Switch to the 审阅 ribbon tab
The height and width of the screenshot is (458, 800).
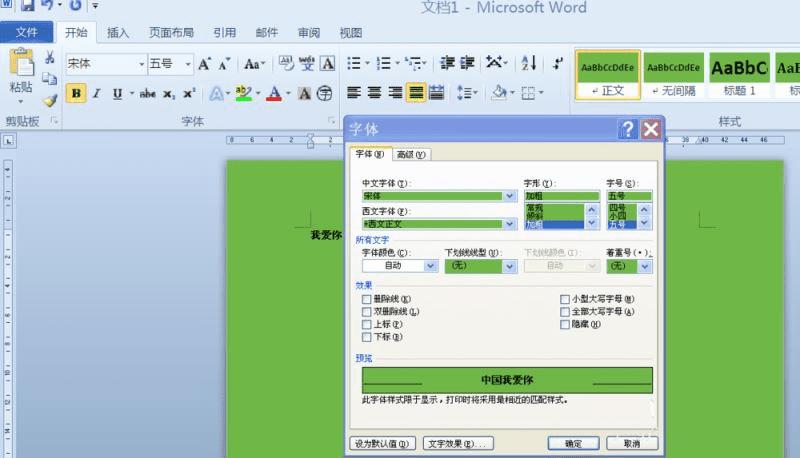point(309,33)
